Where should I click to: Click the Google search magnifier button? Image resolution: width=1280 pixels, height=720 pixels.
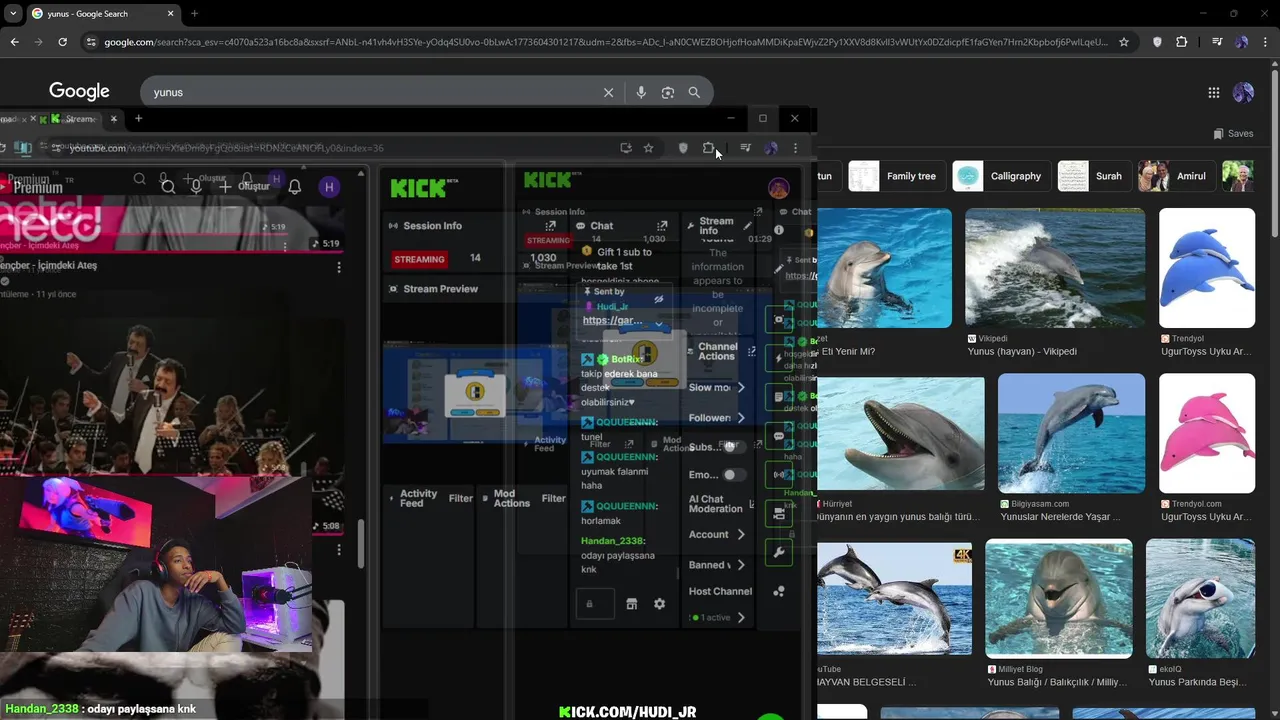(x=694, y=92)
